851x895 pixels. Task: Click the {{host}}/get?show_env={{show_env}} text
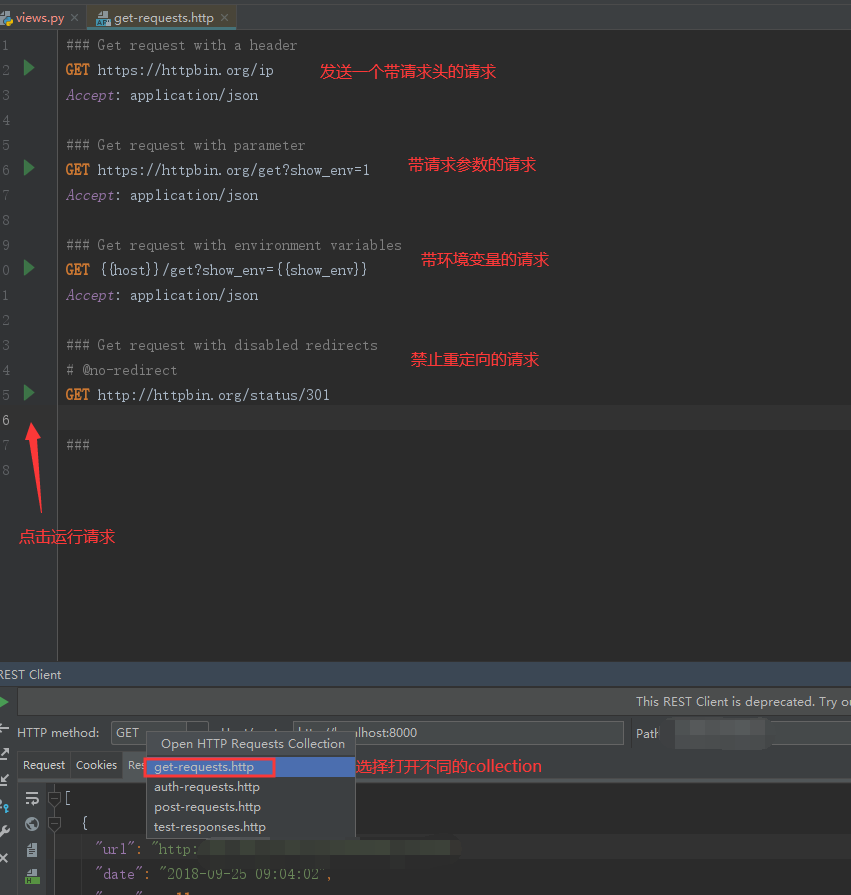tap(234, 270)
